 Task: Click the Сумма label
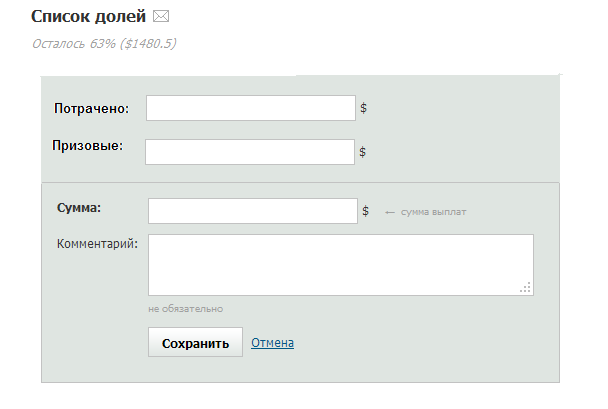tap(80, 207)
